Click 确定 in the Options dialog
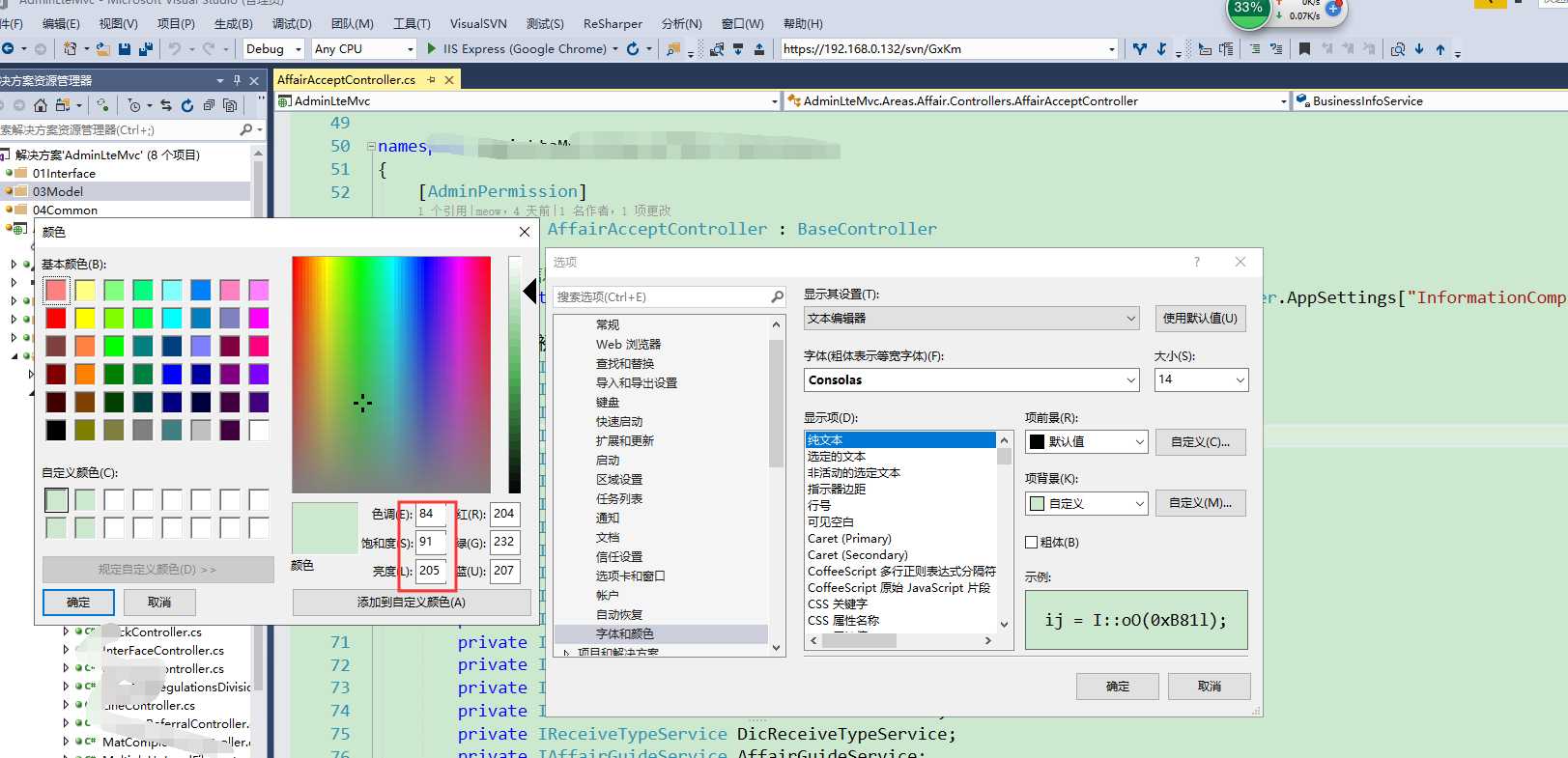 point(1118,687)
